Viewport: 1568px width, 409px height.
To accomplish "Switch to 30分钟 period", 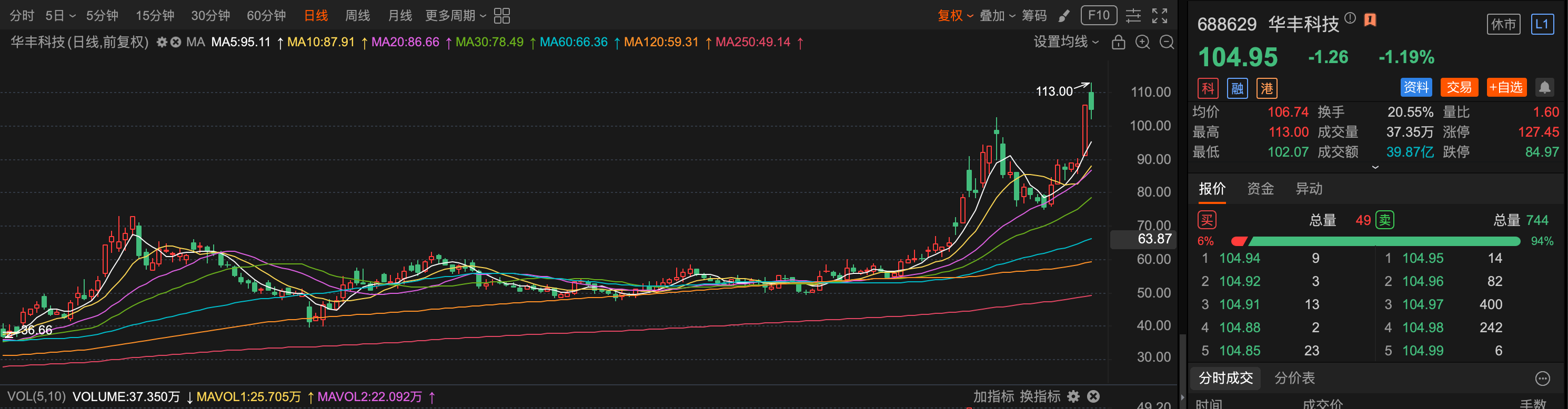I will coord(210,16).
